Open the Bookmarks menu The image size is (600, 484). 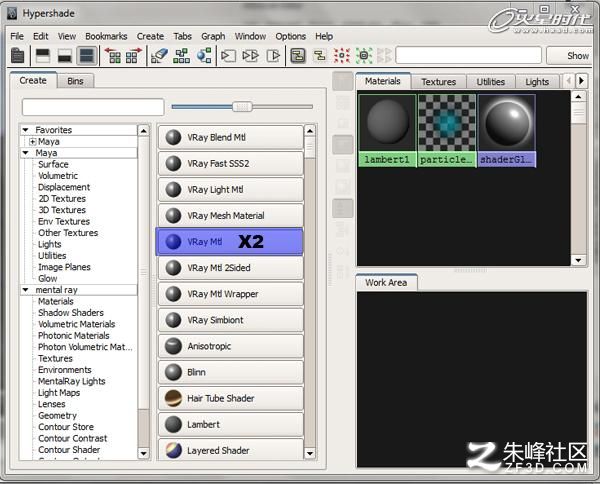click(106, 36)
